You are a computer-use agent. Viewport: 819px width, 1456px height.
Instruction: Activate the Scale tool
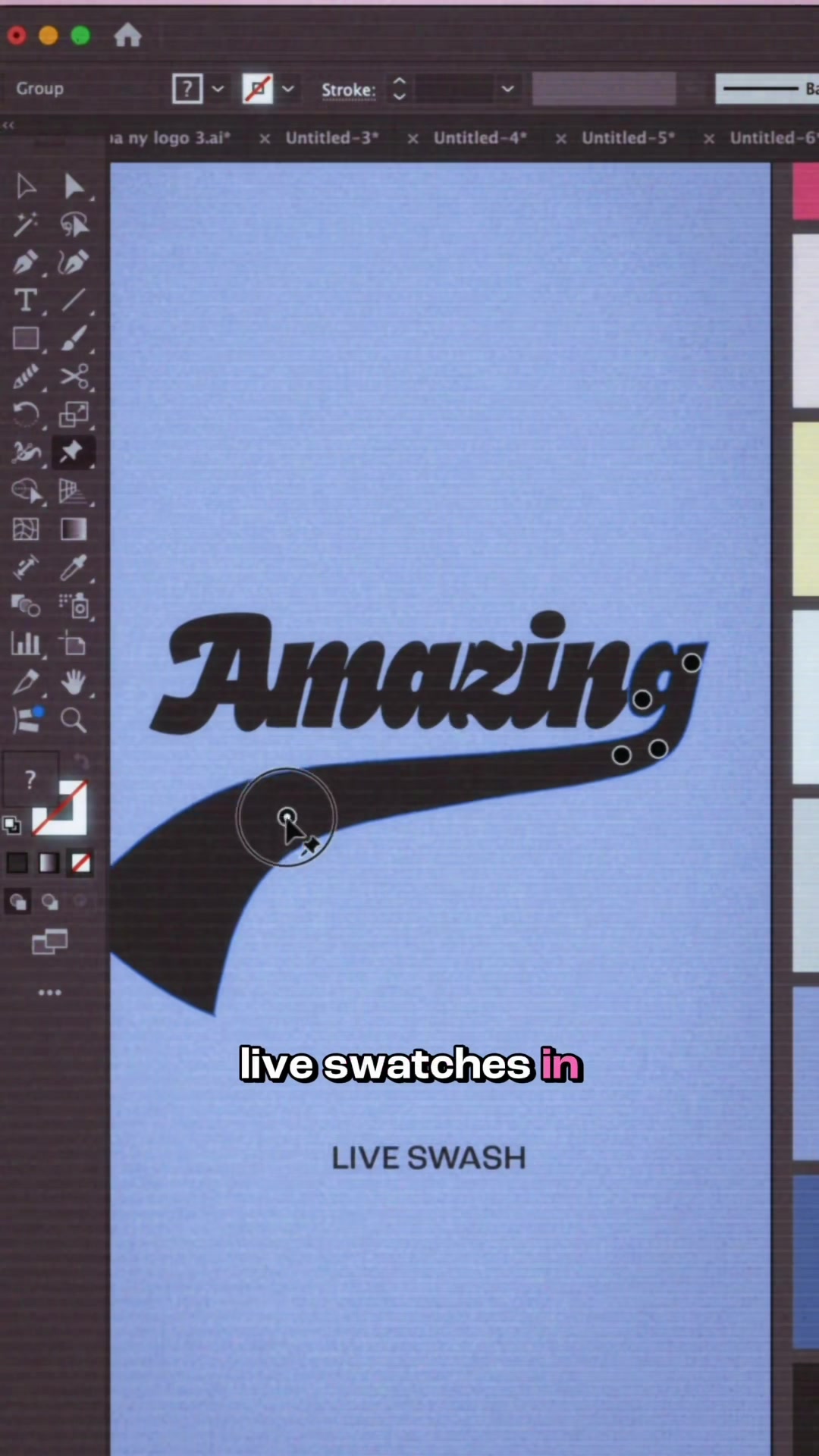[x=74, y=414]
